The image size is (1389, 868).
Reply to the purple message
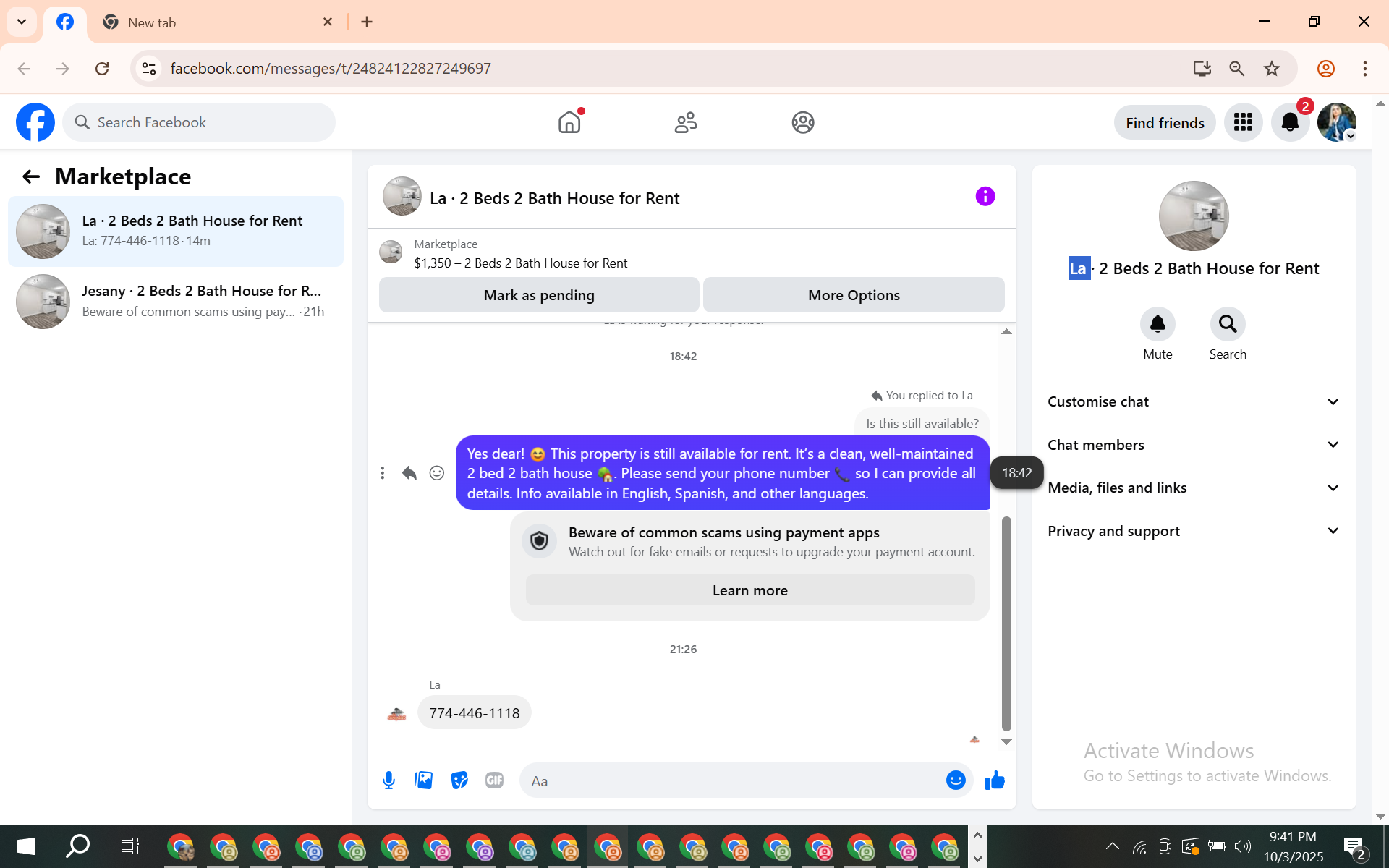[x=409, y=473]
